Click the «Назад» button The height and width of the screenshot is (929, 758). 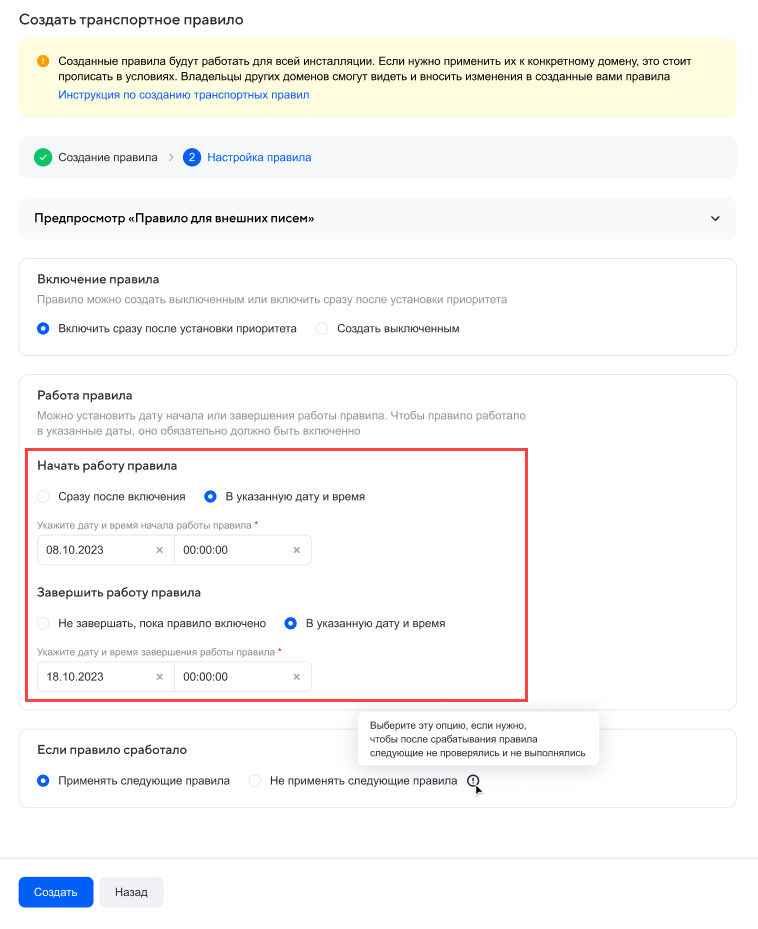point(131,892)
